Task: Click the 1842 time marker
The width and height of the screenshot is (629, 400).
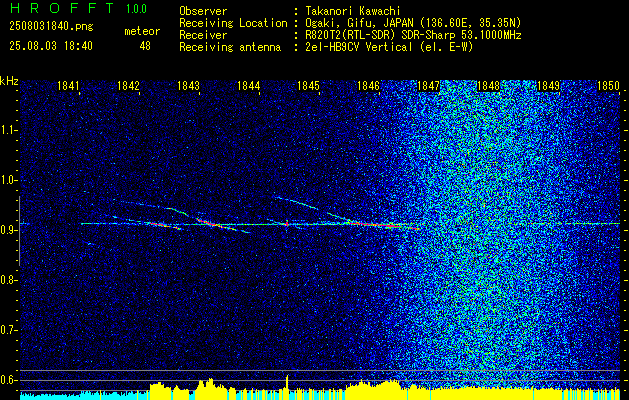Action: (128, 85)
